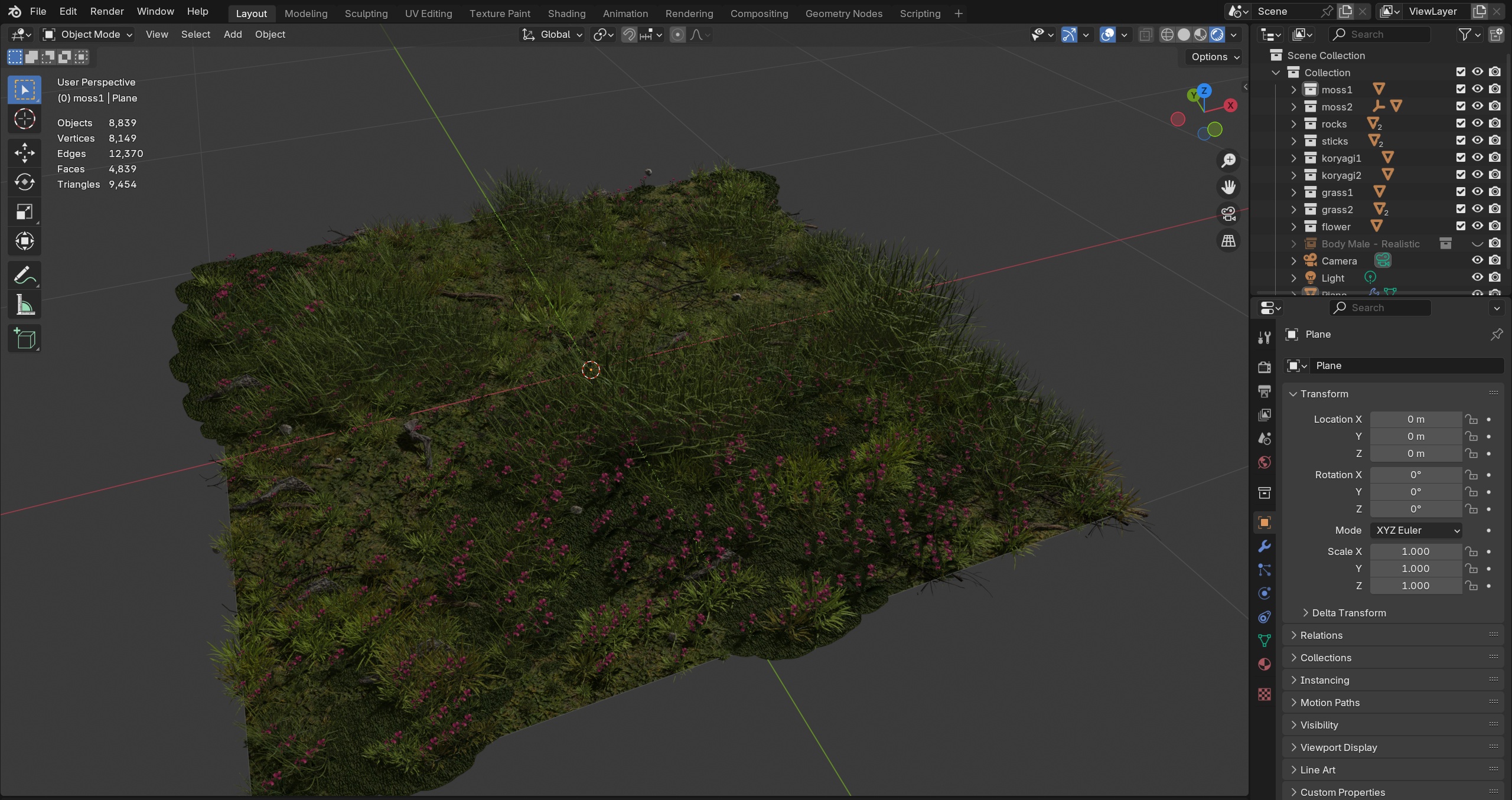Open the Options dropdown
The image size is (1512, 800).
1216,57
